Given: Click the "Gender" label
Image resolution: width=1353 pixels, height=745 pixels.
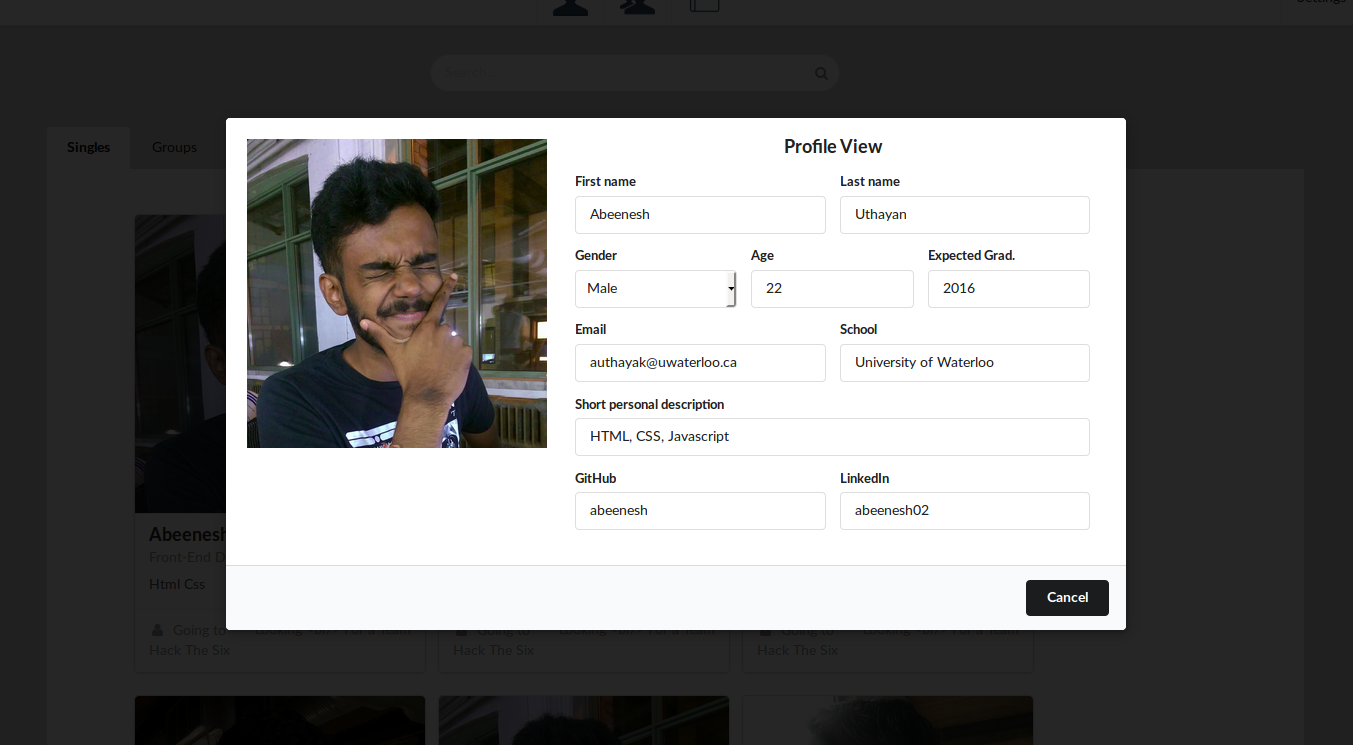Looking at the screenshot, I should 596,255.
